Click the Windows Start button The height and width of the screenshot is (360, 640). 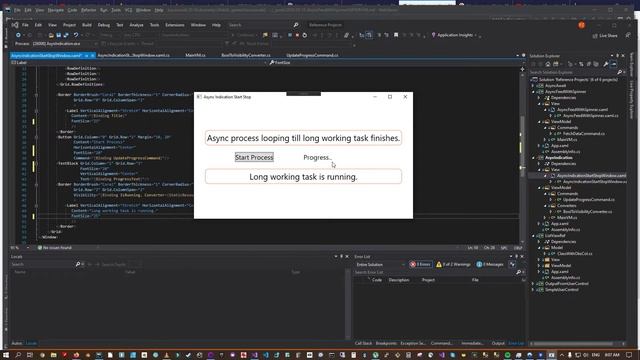point(6,355)
